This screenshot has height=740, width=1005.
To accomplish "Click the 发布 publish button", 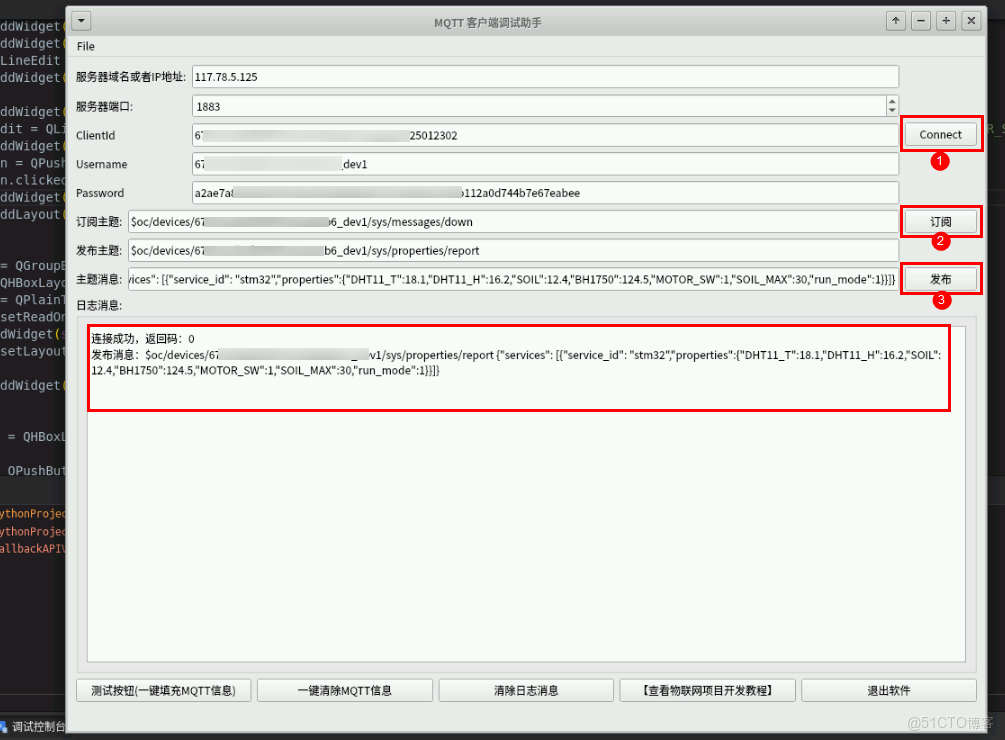I will pyautogui.click(x=940, y=278).
